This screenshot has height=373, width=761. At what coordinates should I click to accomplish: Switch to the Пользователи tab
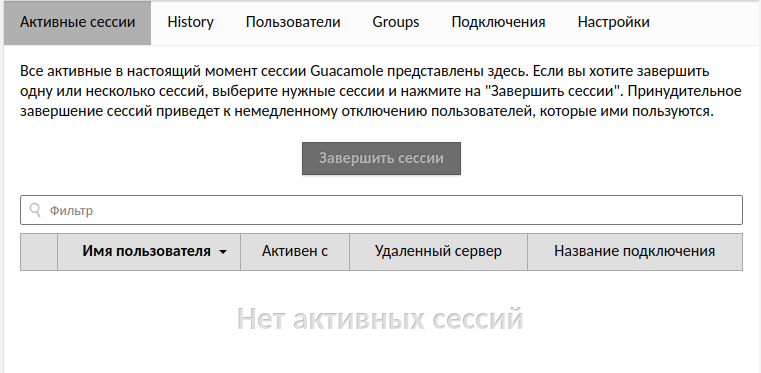point(293,22)
